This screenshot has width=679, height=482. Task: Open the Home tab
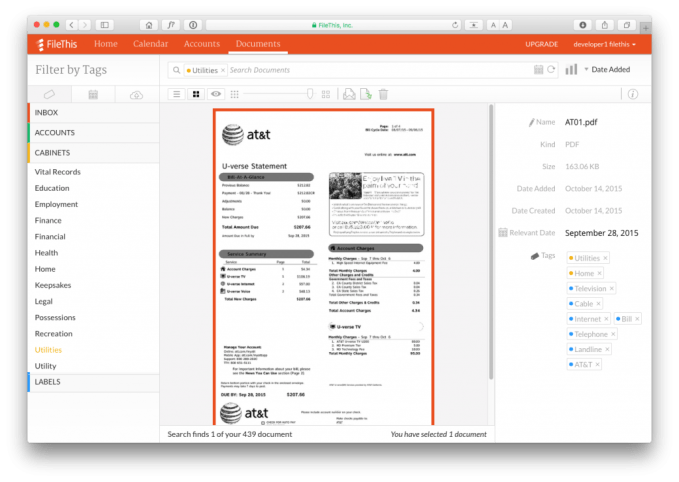pyautogui.click(x=106, y=44)
